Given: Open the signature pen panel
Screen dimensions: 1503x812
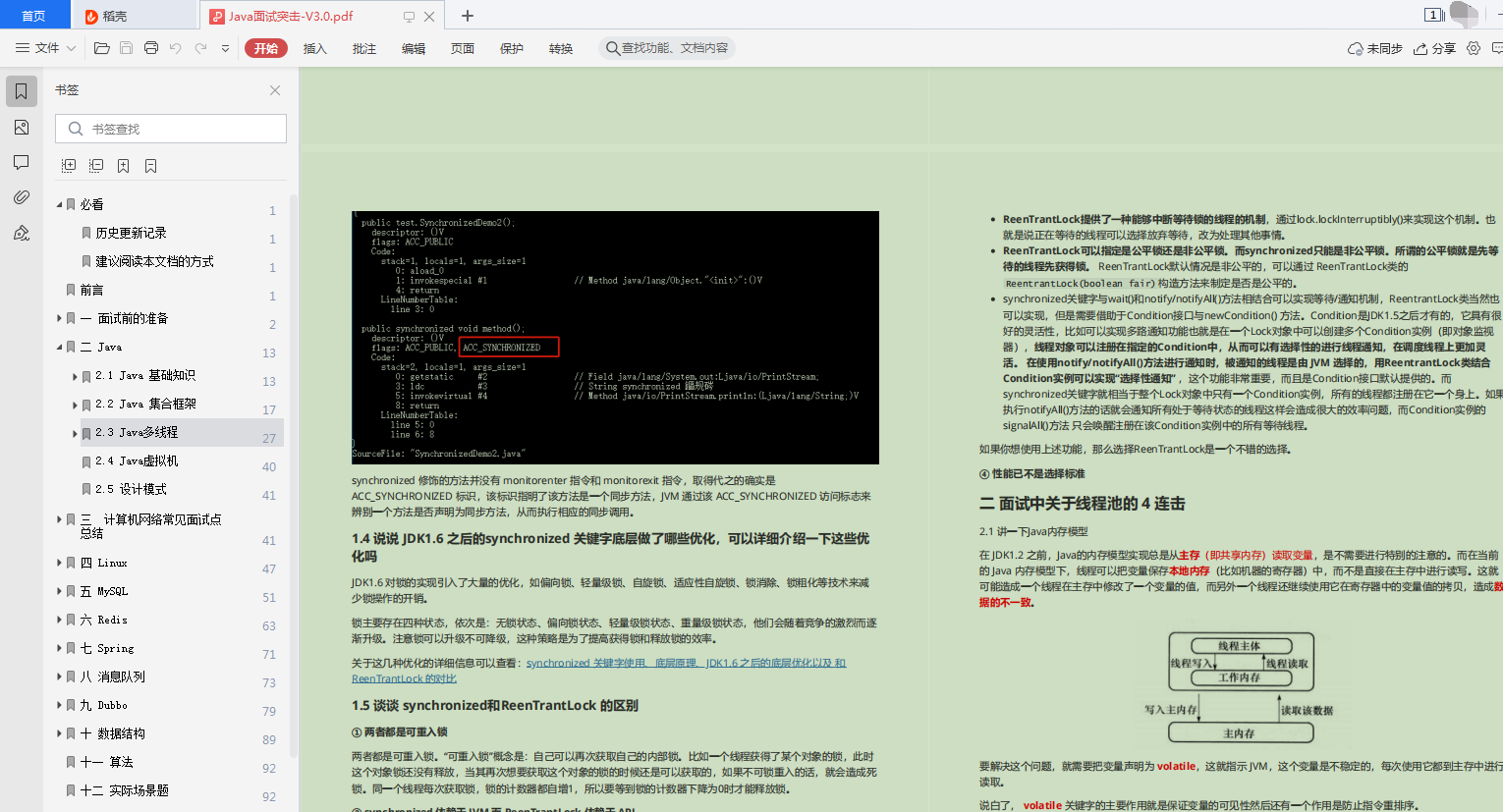Looking at the screenshot, I should [21, 233].
